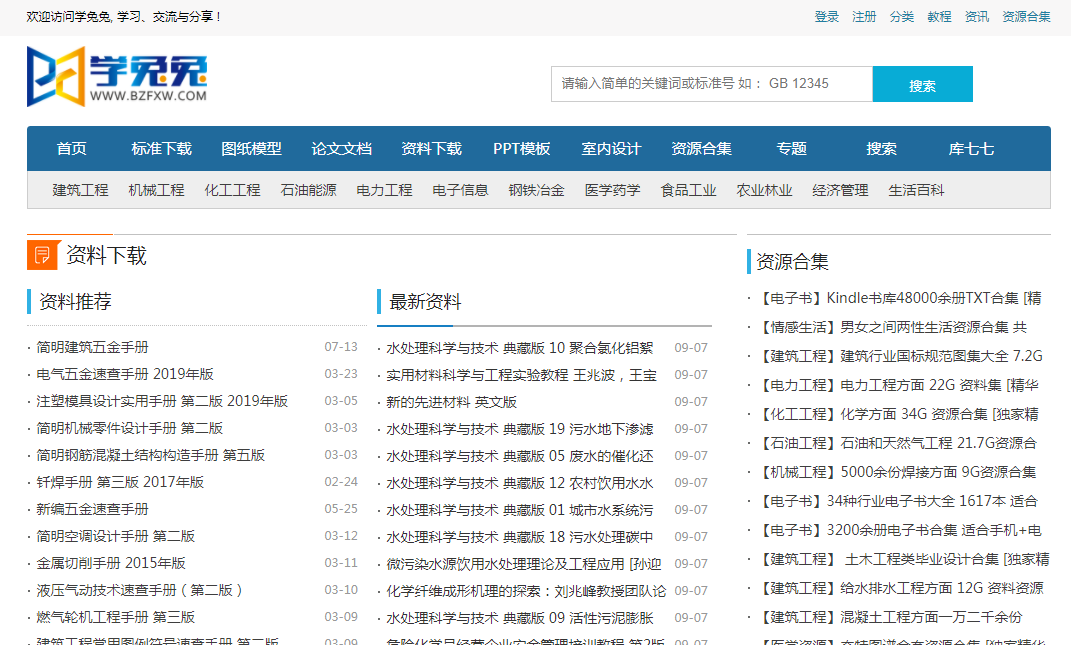Click the 专题 navigation item
1071x645 pixels.
[791, 147]
